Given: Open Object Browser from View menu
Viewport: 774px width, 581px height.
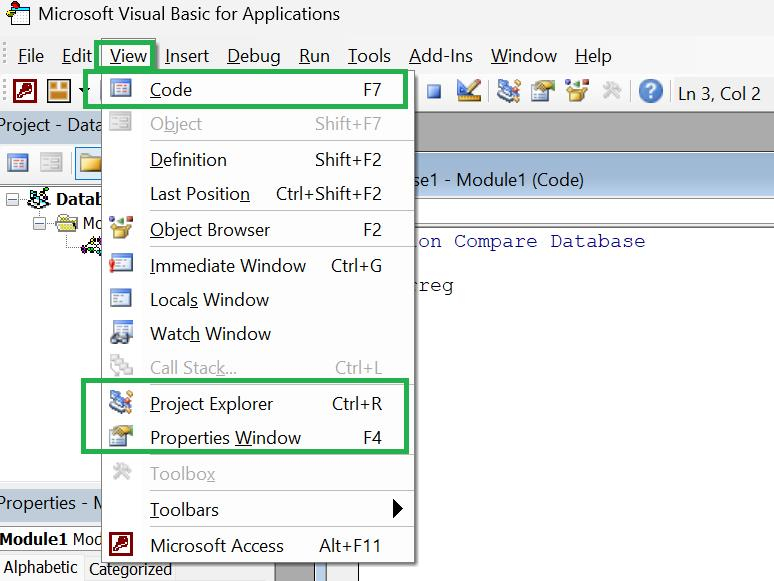Looking at the screenshot, I should point(258,230).
